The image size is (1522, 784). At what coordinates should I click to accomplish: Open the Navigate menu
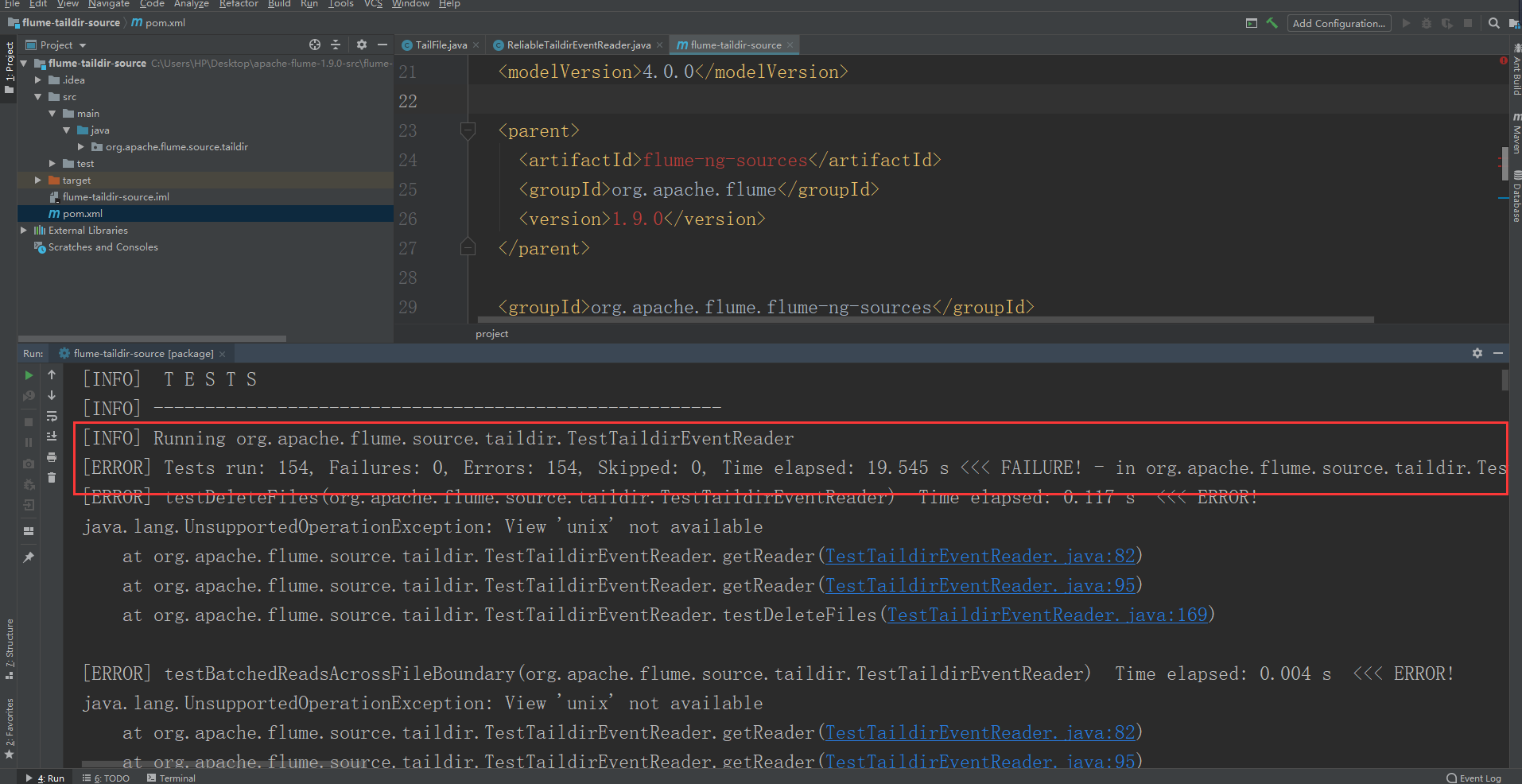pyautogui.click(x=109, y=5)
